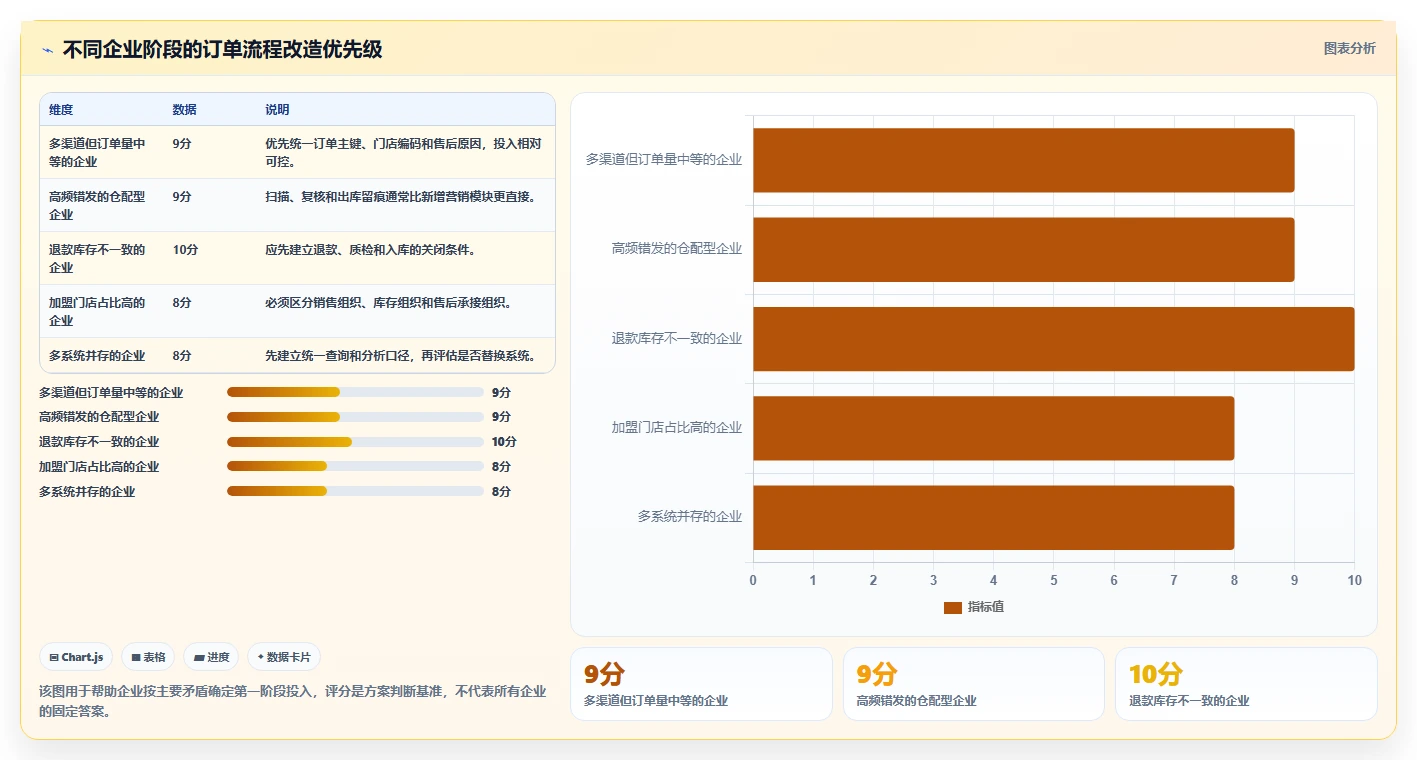The image size is (1417, 760).
Task: Click the 指标值 legend label
Action: (x=986, y=607)
